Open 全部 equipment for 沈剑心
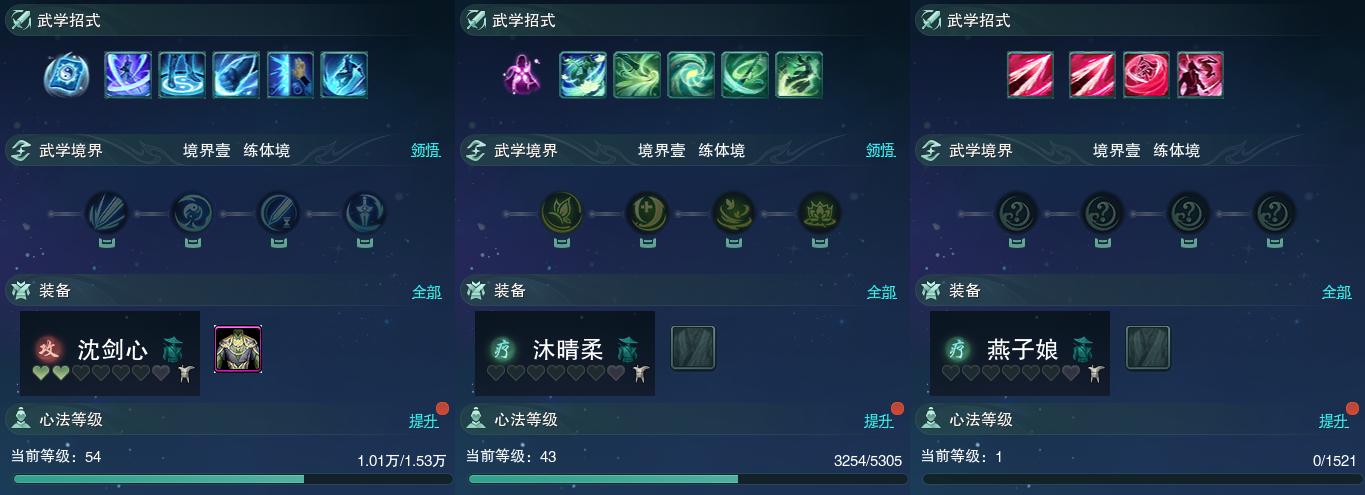Screen dimensions: 1365x495 (427, 292)
